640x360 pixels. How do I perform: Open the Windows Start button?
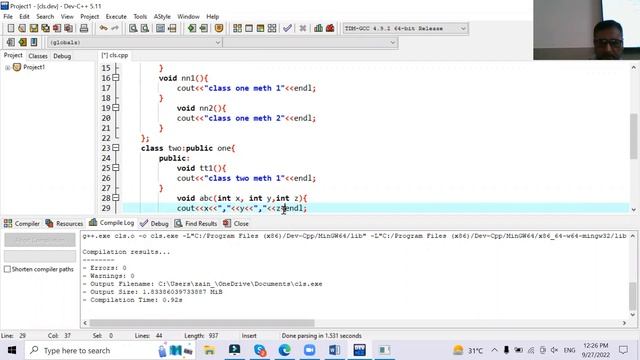pyautogui.click(x=12, y=350)
